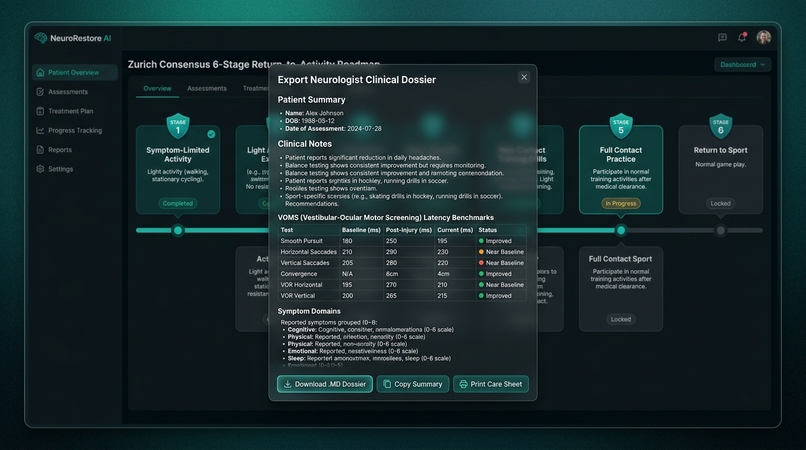Click the NeuroRestore AI brain logo

41,38
